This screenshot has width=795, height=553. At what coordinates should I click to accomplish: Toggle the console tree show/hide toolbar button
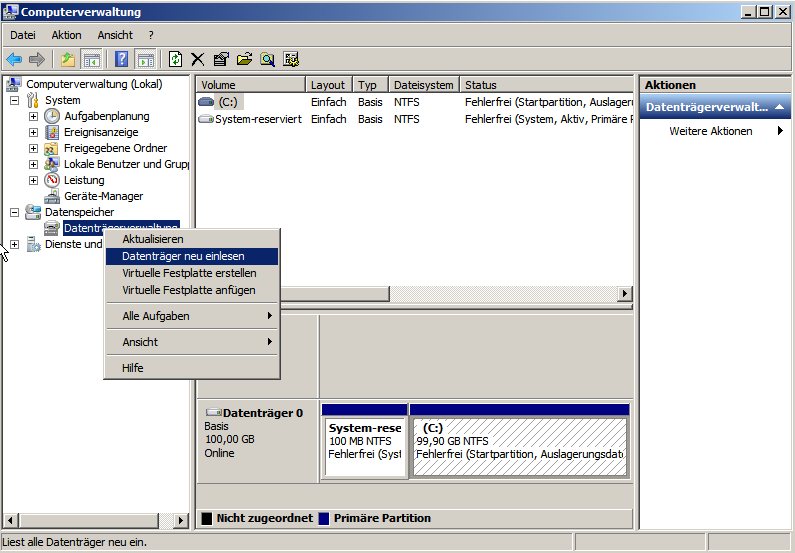tap(91, 59)
